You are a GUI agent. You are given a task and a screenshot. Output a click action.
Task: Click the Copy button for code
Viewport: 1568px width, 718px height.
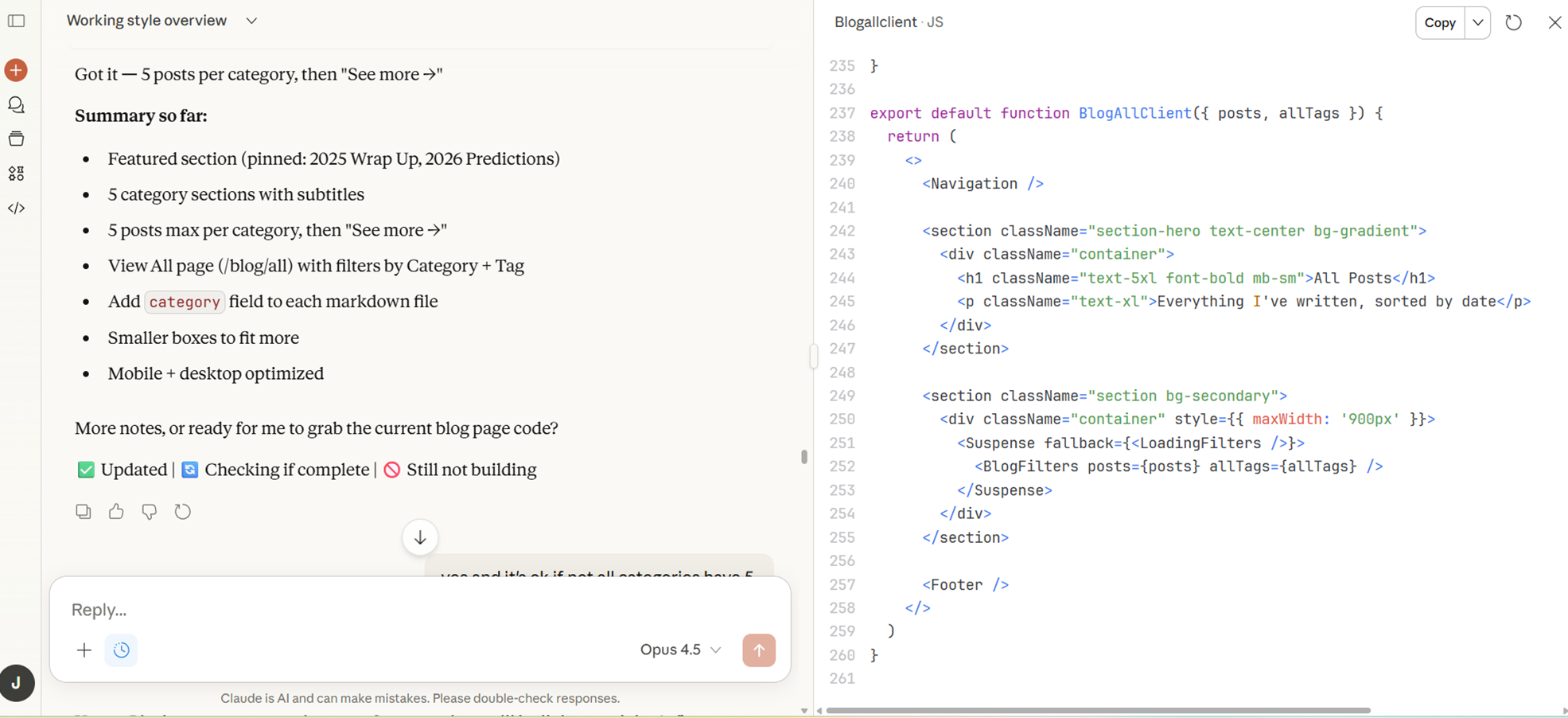[1439, 22]
